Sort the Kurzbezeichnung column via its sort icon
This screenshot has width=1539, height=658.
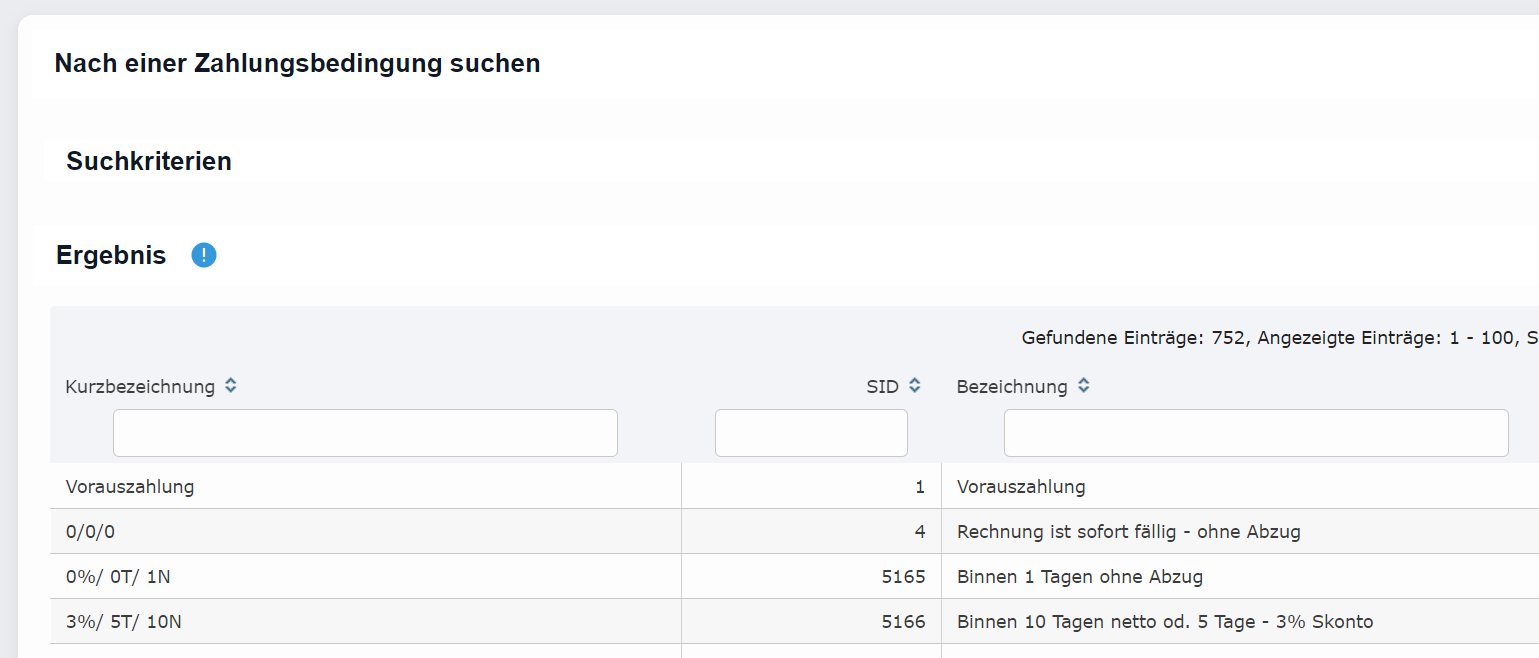click(x=230, y=385)
